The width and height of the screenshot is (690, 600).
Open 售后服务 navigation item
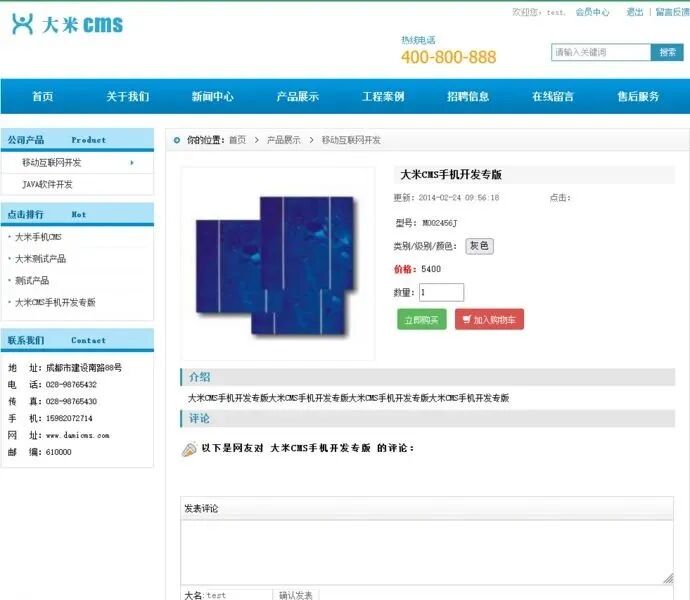[x=638, y=96]
